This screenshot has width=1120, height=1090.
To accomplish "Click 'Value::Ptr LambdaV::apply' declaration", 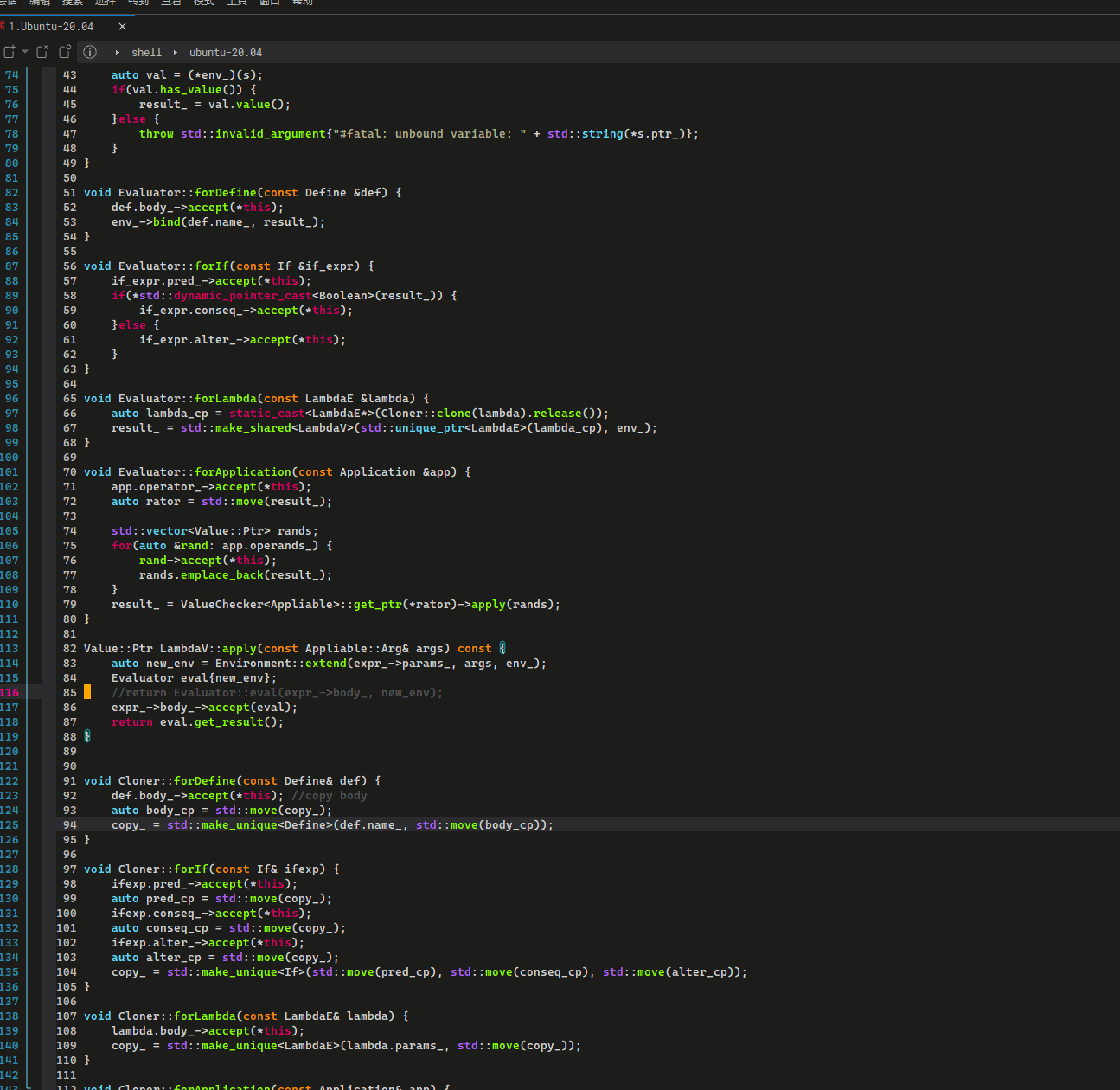I will (294, 649).
